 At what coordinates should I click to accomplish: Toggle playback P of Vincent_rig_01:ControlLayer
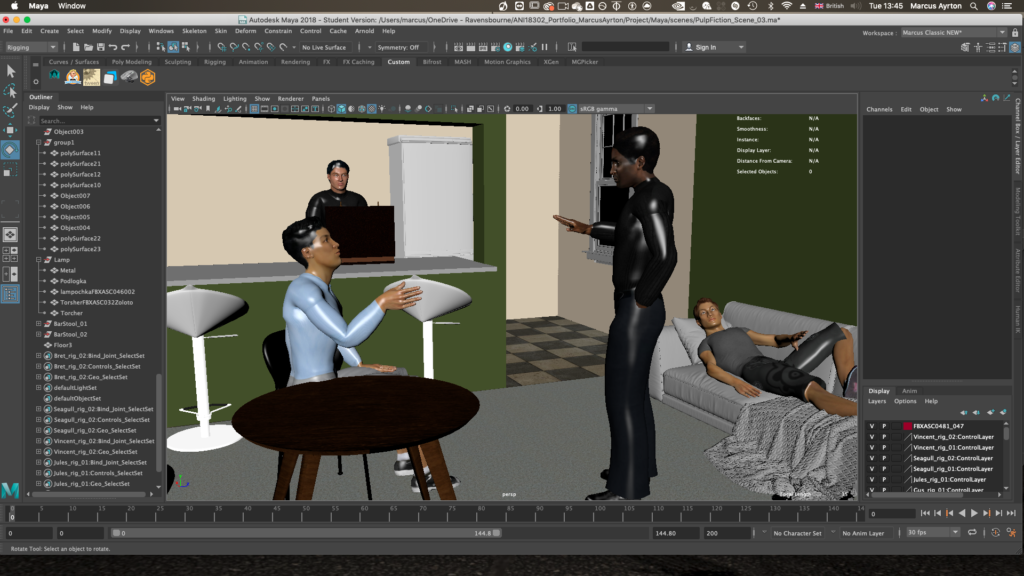(x=884, y=447)
